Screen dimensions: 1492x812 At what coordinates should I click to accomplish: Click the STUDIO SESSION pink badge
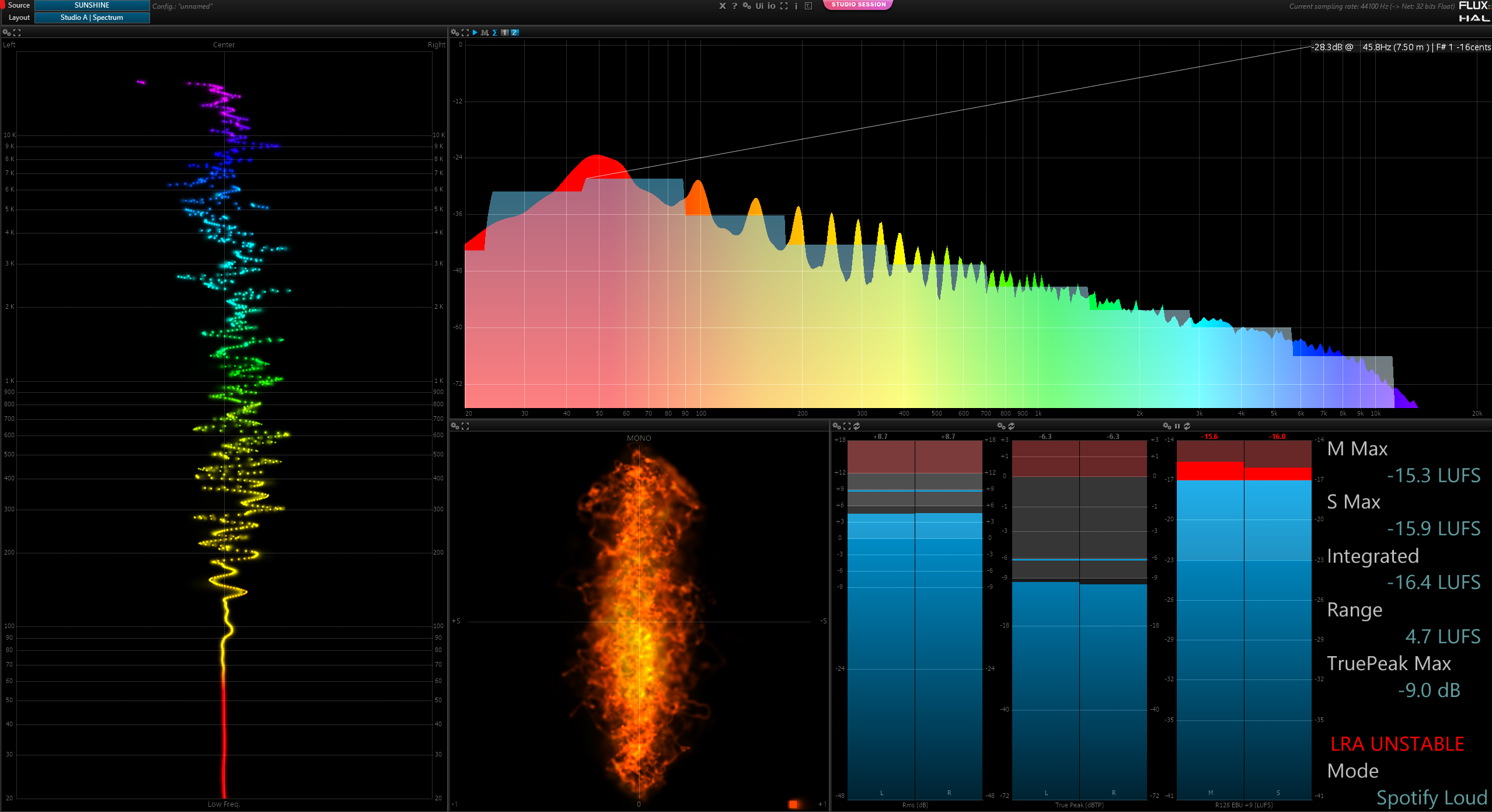[x=858, y=5]
